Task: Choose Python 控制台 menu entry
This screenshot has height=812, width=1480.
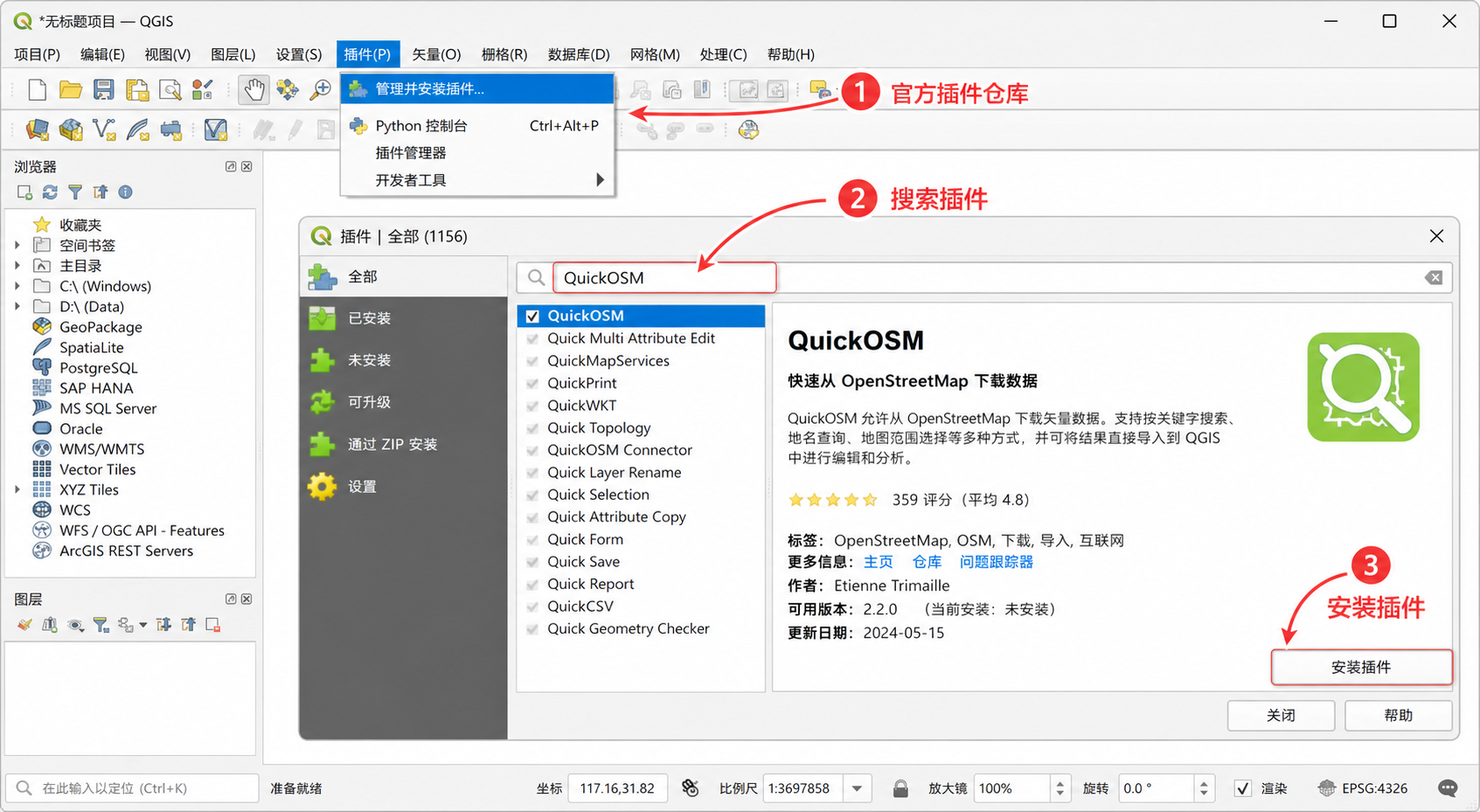Action: coord(478,126)
